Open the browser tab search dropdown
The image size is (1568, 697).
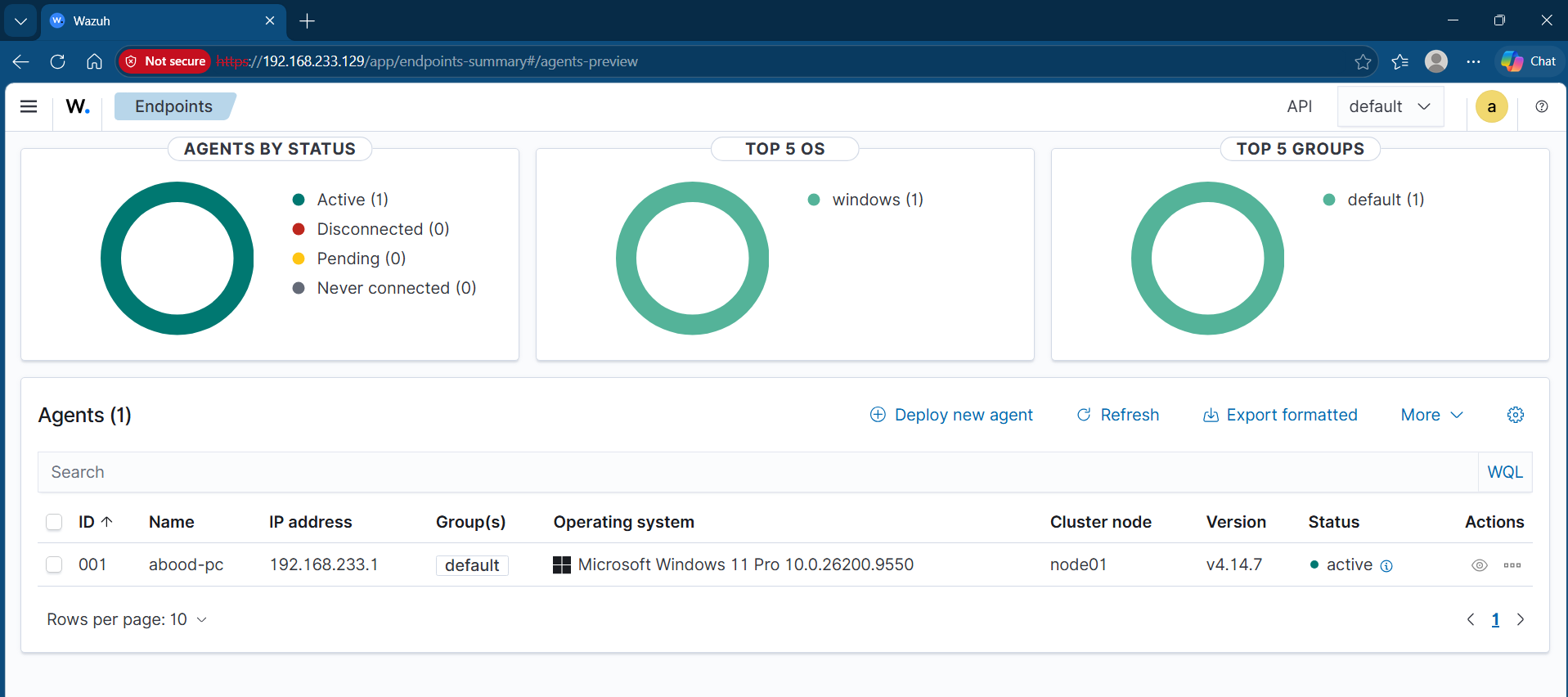(x=20, y=20)
